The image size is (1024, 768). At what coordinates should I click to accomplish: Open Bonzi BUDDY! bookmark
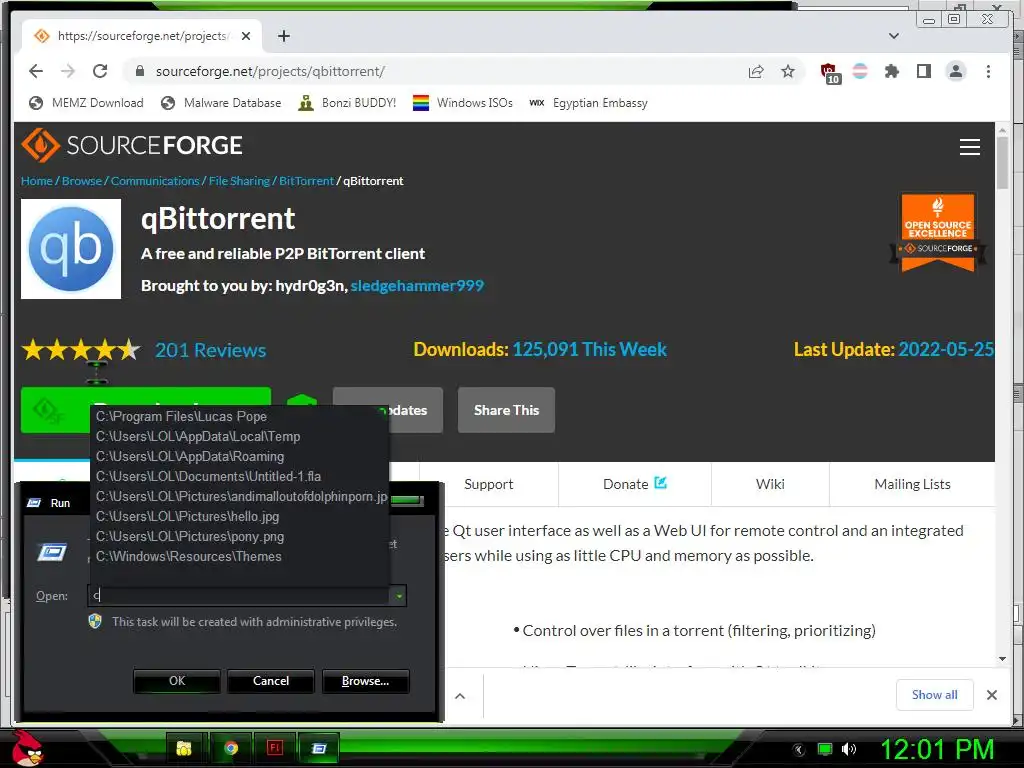(x=347, y=103)
